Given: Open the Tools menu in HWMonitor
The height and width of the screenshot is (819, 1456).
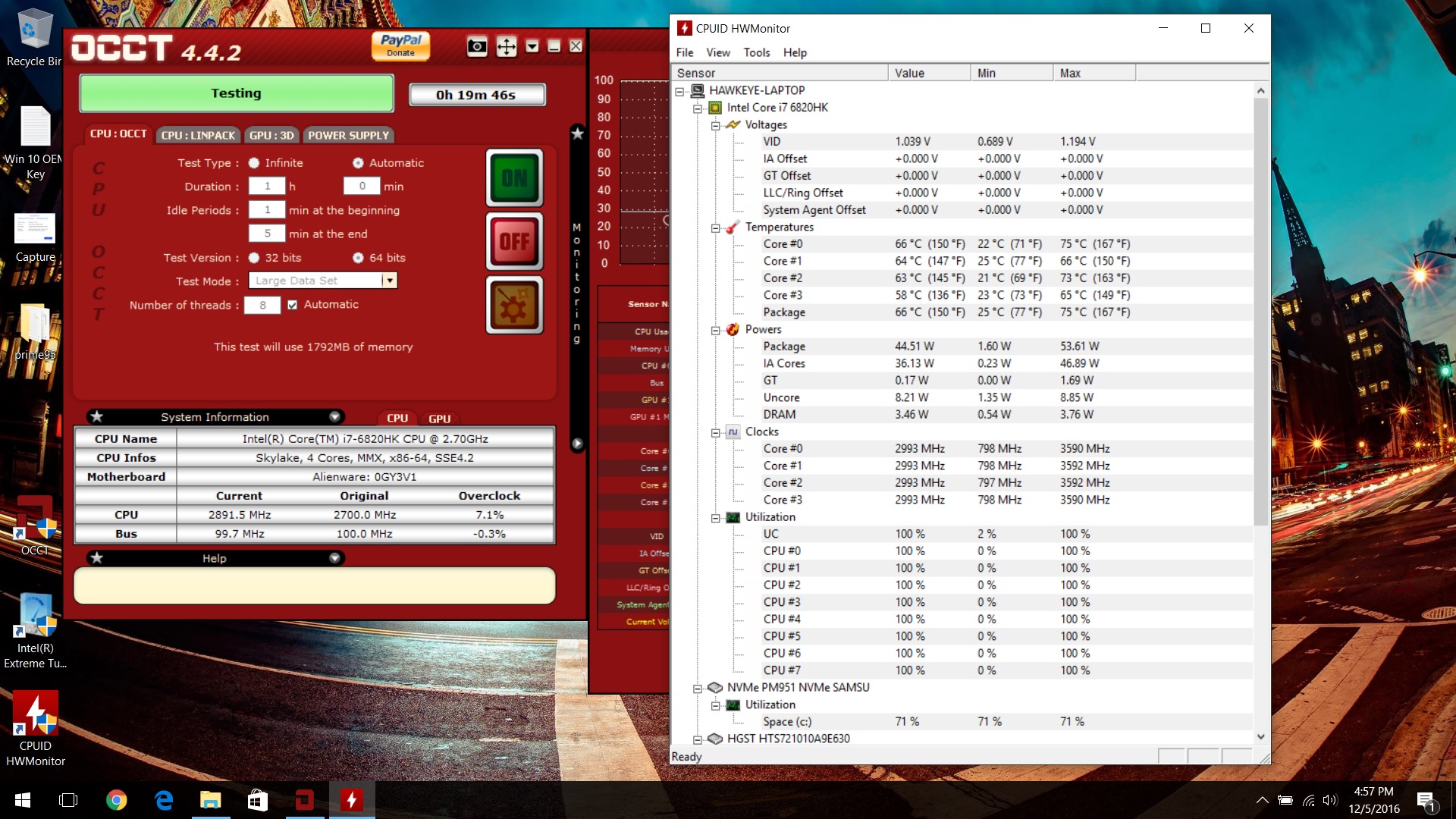Looking at the screenshot, I should (x=756, y=52).
